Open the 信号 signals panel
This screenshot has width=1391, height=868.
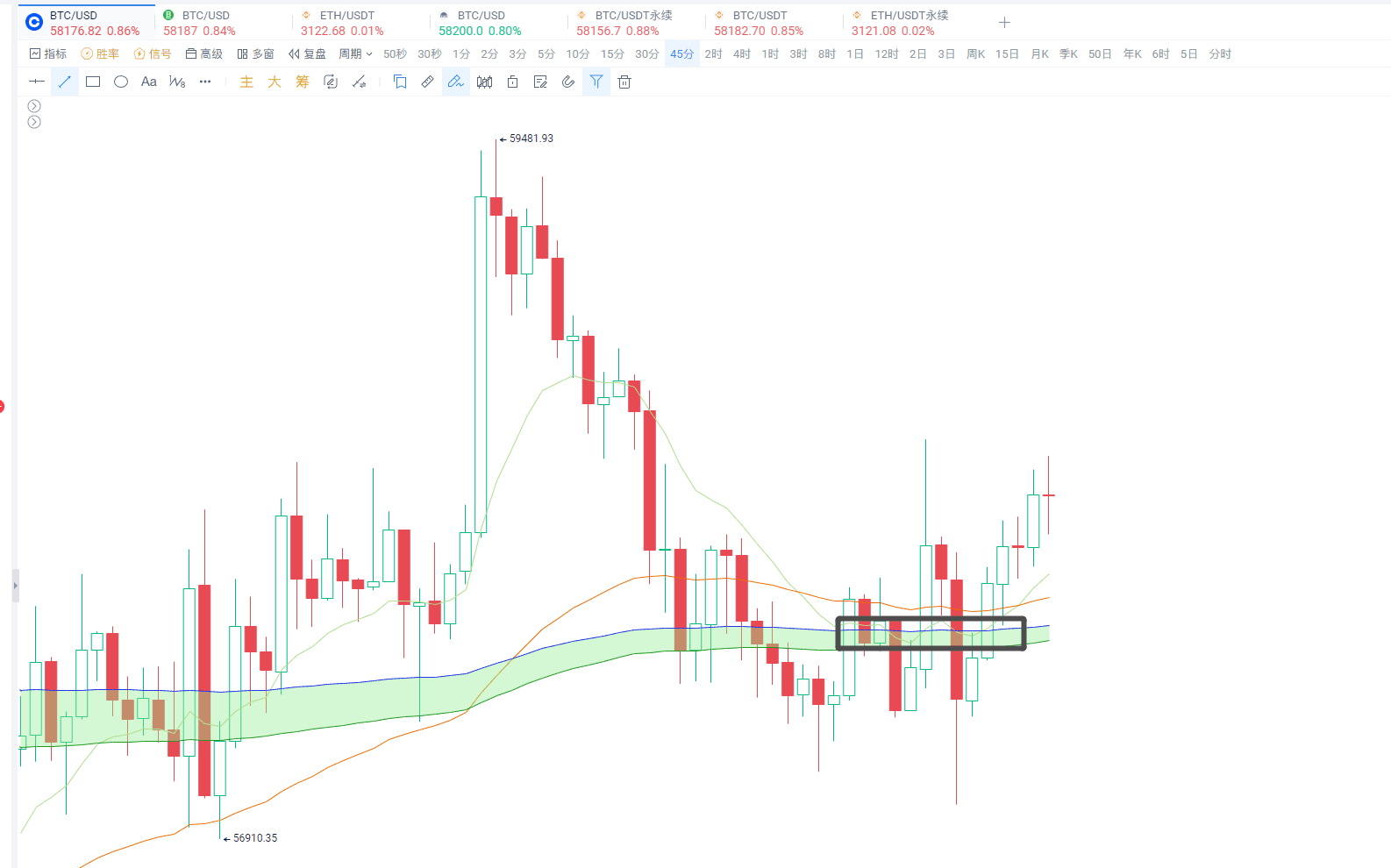click(153, 53)
